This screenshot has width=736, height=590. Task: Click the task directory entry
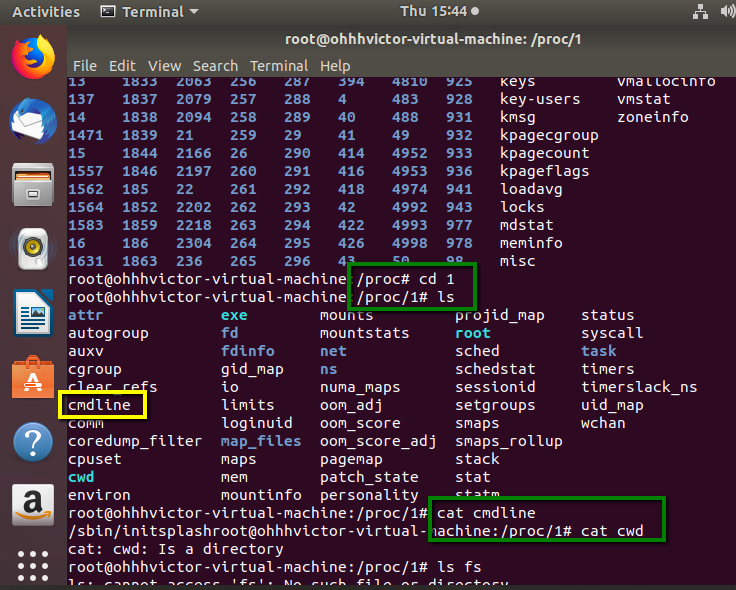point(599,351)
